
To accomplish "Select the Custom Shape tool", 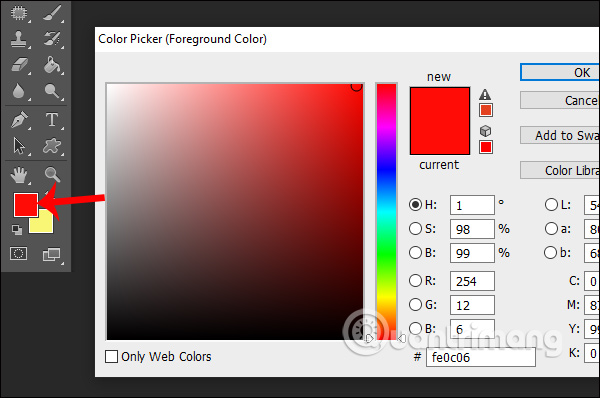I will coord(52,146).
